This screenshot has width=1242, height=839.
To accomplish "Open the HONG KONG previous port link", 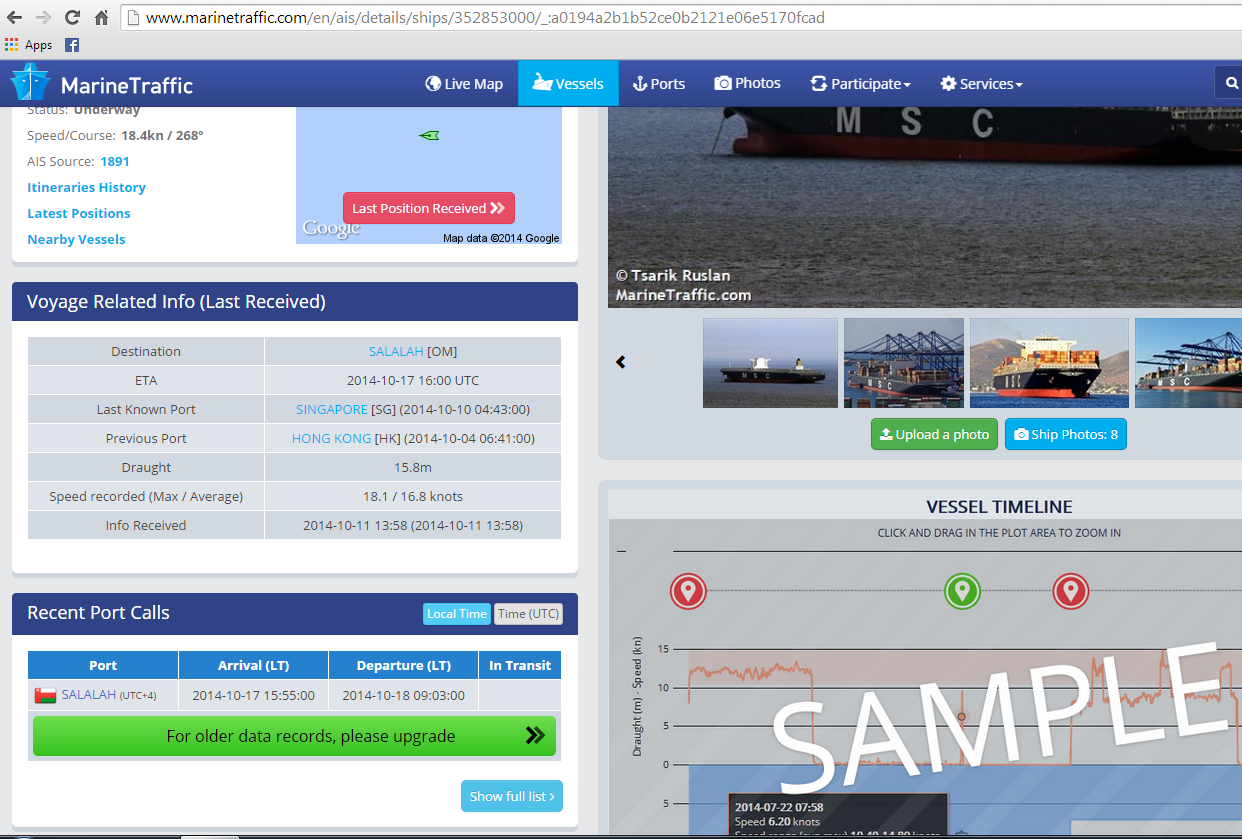I will (331, 438).
